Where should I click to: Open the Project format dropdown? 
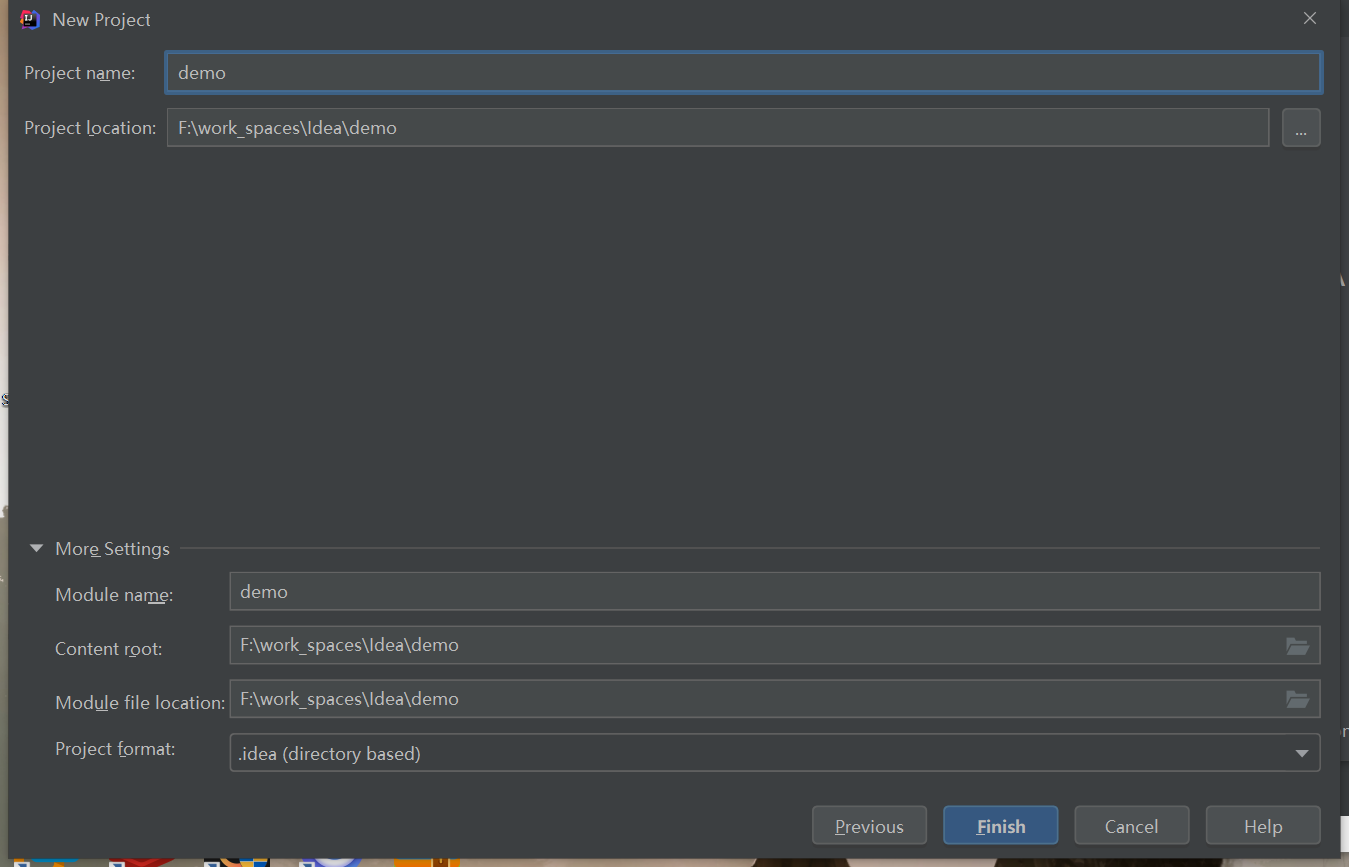coord(774,753)
